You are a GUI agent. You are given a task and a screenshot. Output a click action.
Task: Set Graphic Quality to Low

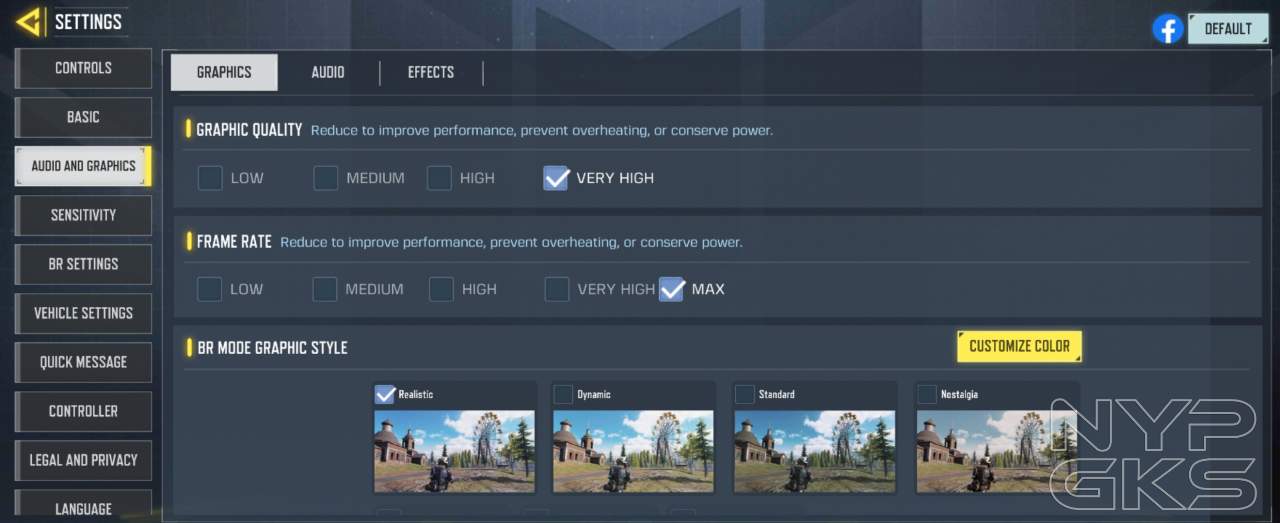pos(210,178)
